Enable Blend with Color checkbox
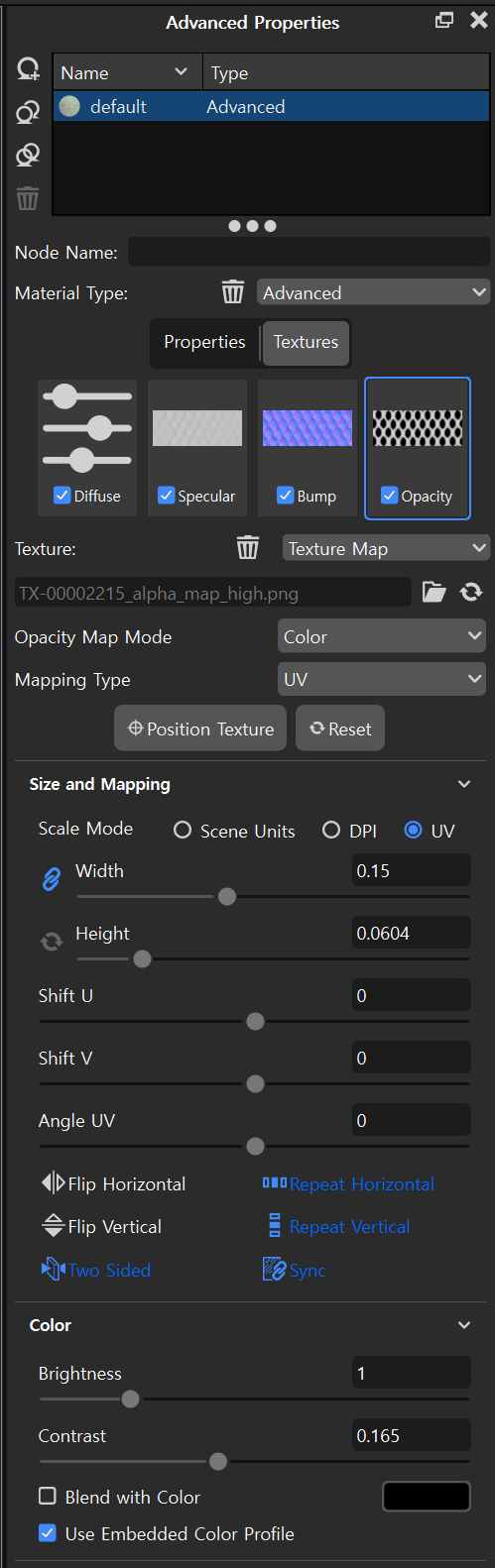 [48, 1497]
